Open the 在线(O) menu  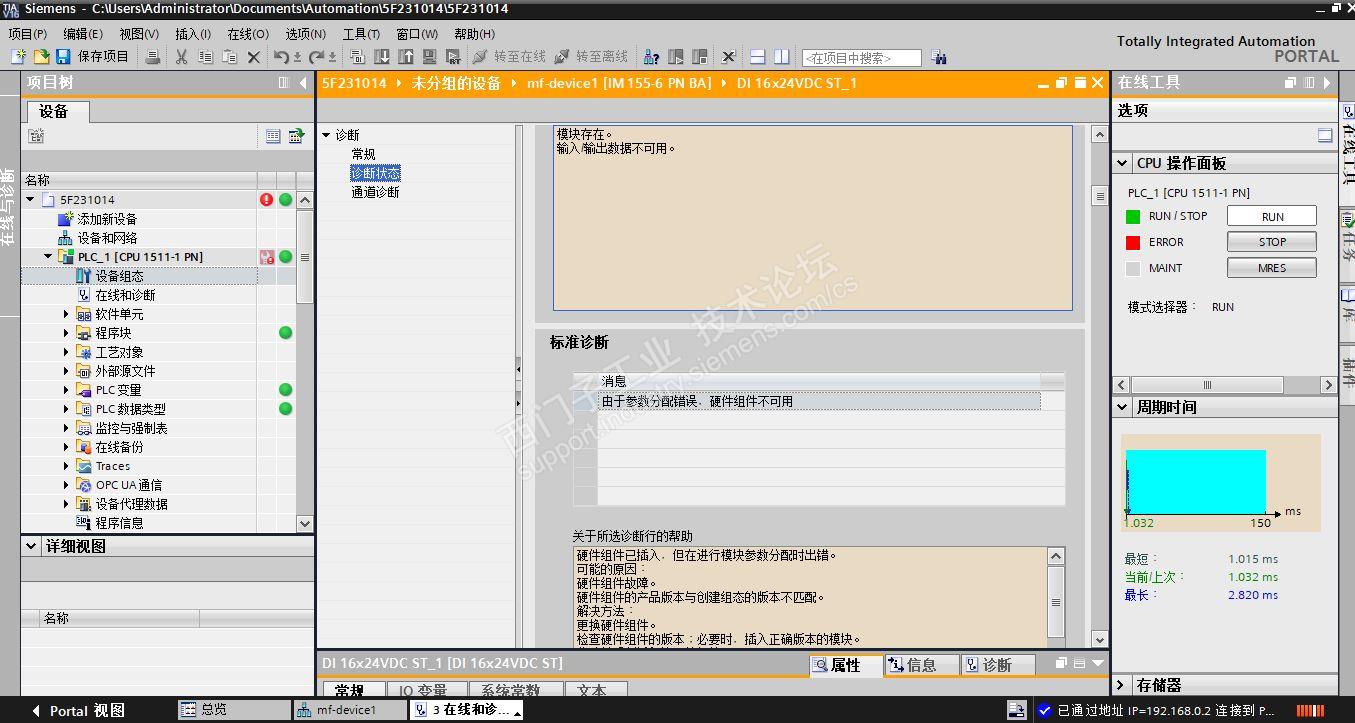[x=248, y=33]
